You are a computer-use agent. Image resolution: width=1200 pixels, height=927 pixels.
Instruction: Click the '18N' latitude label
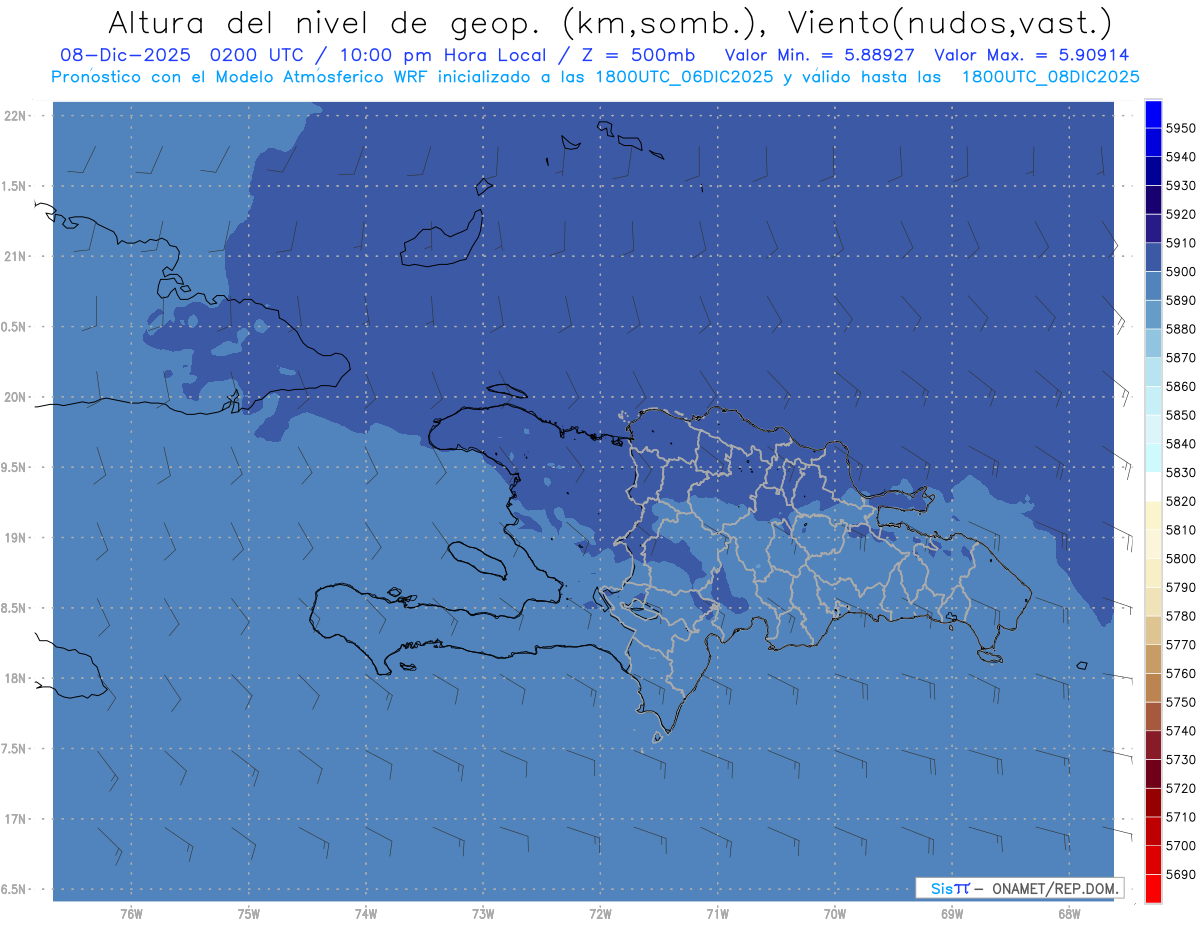pyautogui.click(x=16, y=678)
